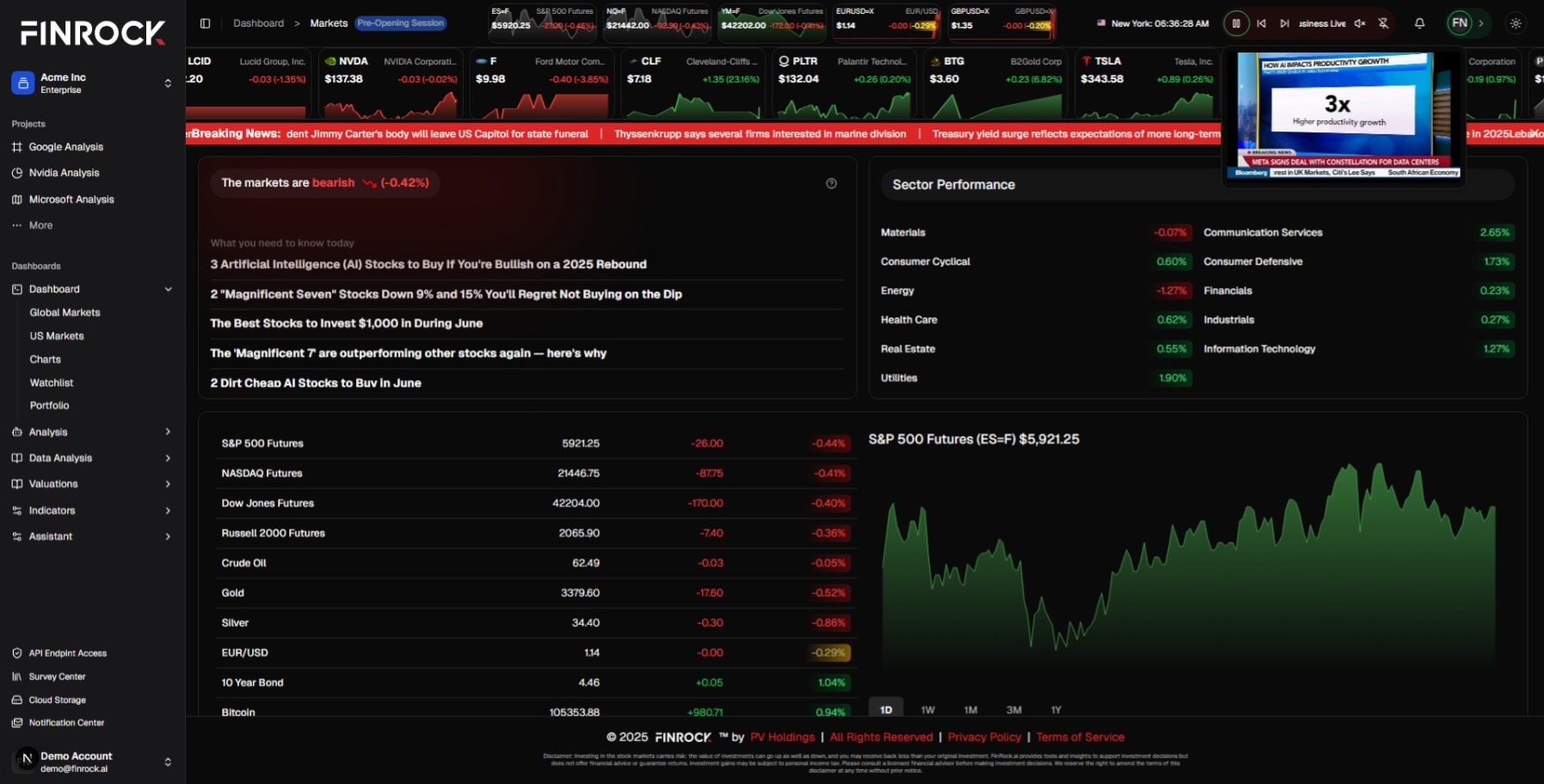Viewport: 1544px width, 784px height.
Task: Open Portfolio page
Action: pyautogui.click(x=49, y=406)
